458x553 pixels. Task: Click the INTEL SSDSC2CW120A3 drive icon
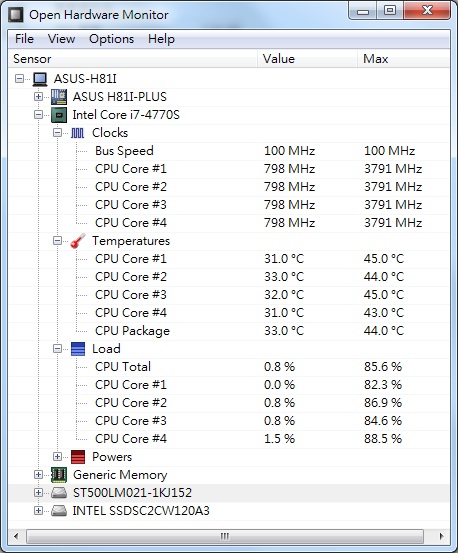coord(59,511)
